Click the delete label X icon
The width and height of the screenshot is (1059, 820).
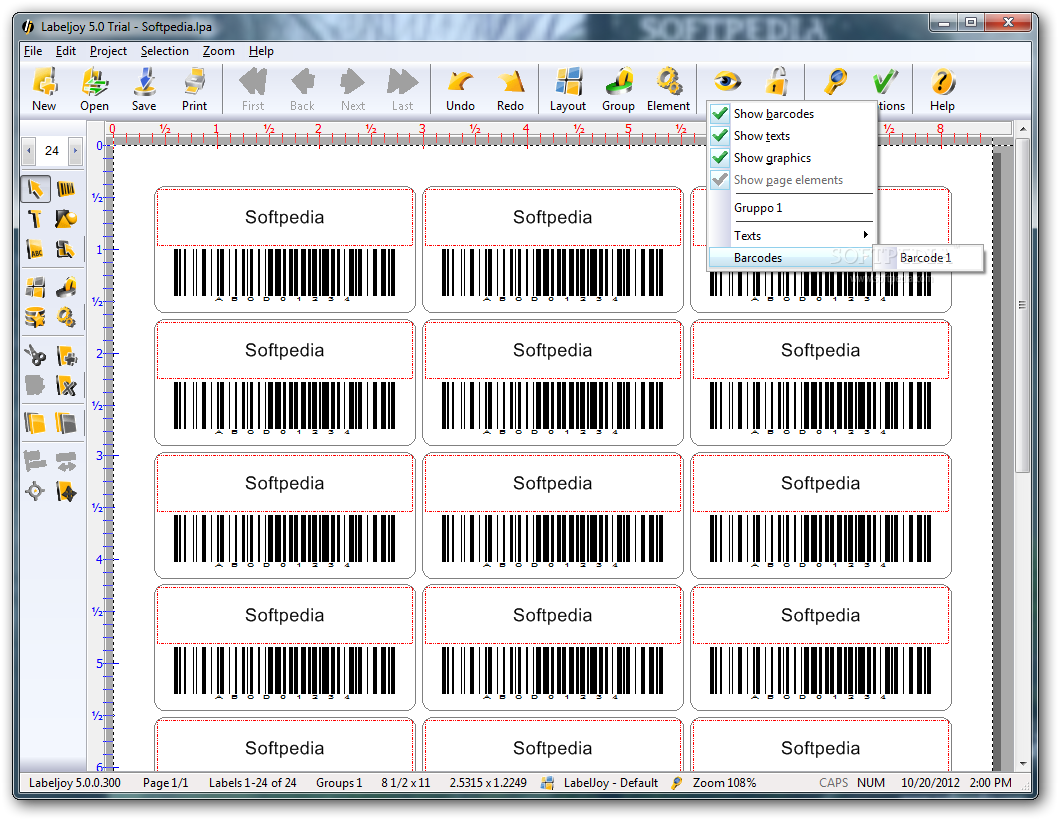click(66, 386)
